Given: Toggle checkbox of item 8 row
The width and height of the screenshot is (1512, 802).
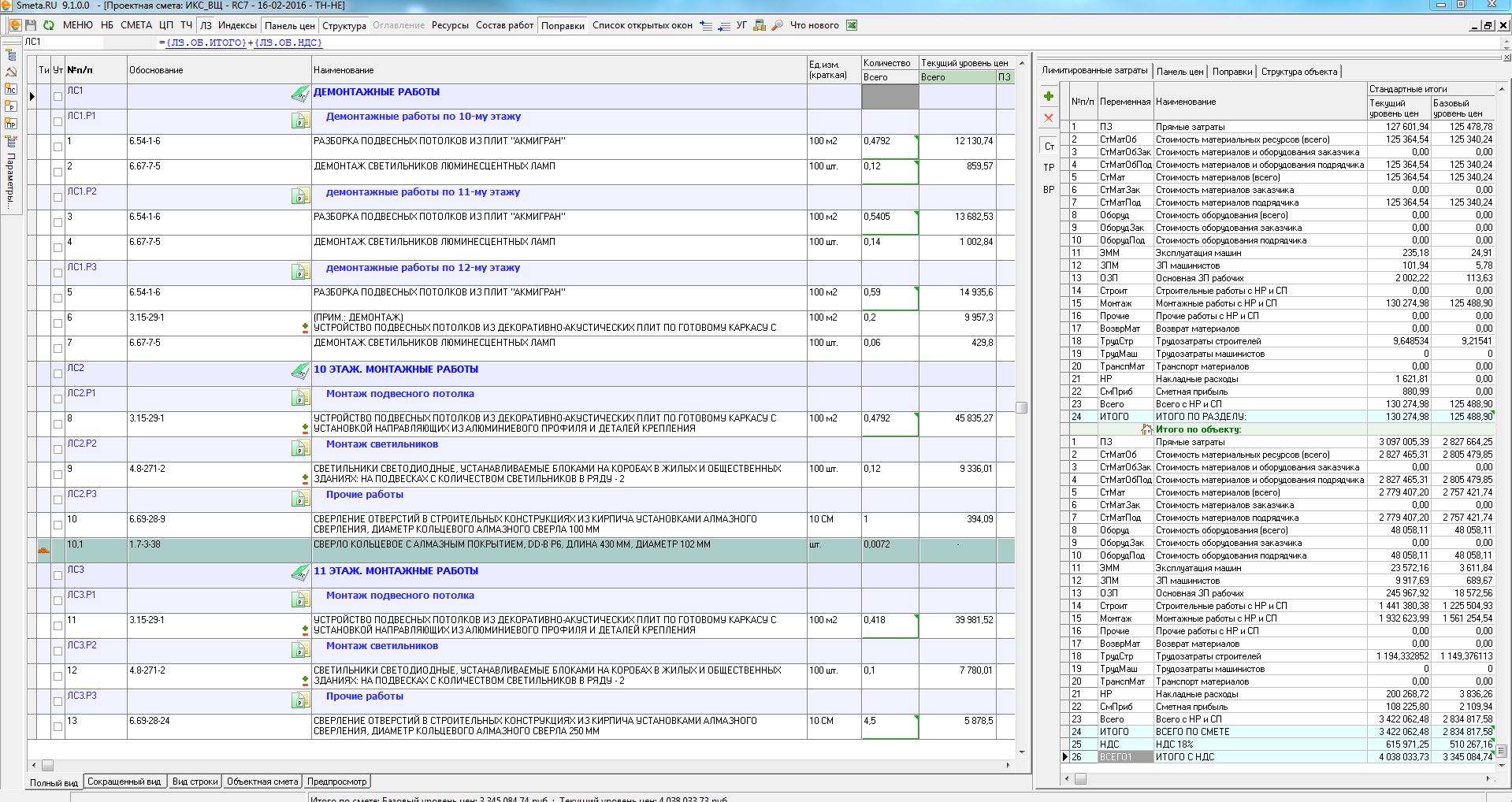Looking at the screenshot, I should point(58,425).
